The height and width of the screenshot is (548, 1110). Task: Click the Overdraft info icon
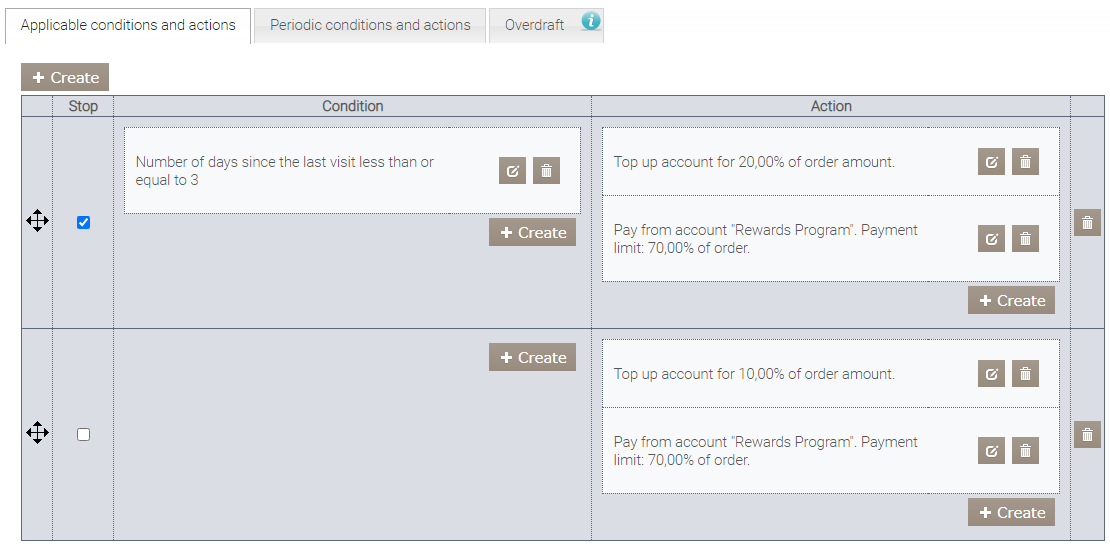[591, 21]
